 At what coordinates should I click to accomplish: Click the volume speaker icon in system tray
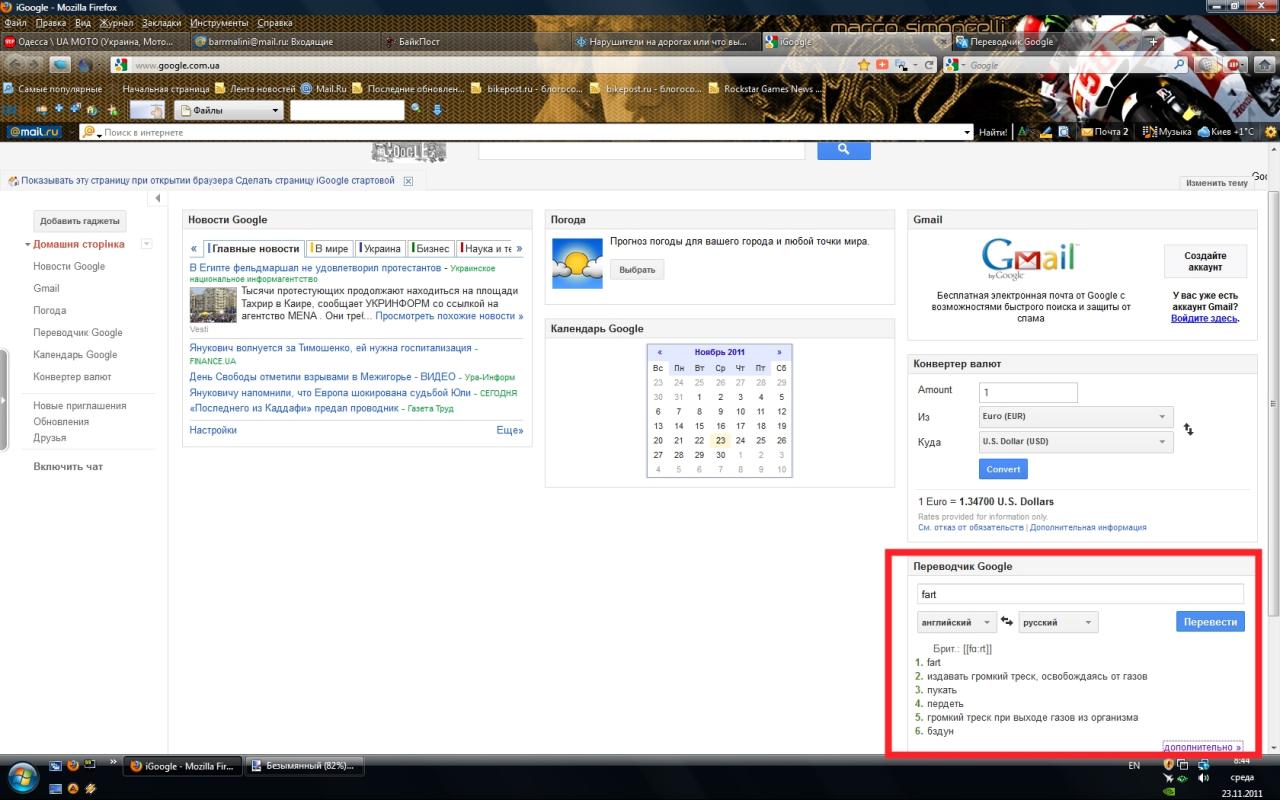(x=1204, y=777)
